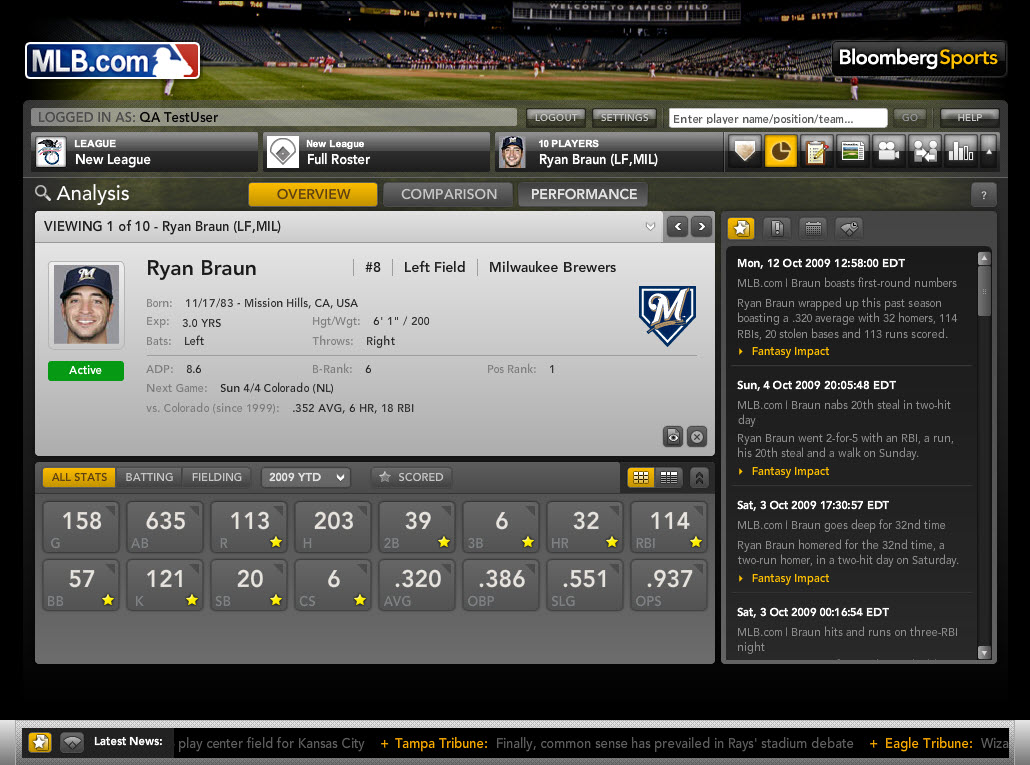Click the starred news feed icon
This screenshot has height=765, width=1030.
[742, 229]
